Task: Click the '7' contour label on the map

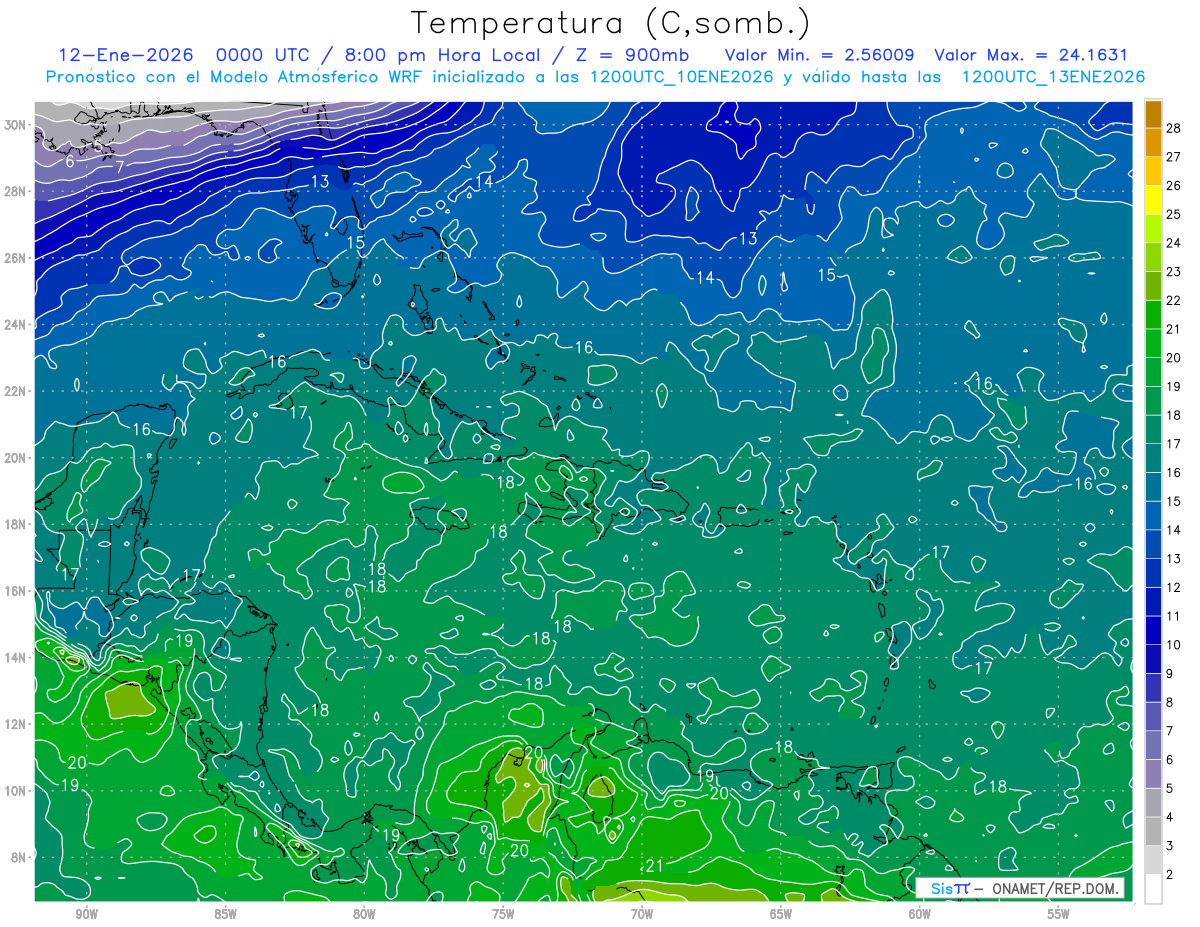Action: click(119, 166)
